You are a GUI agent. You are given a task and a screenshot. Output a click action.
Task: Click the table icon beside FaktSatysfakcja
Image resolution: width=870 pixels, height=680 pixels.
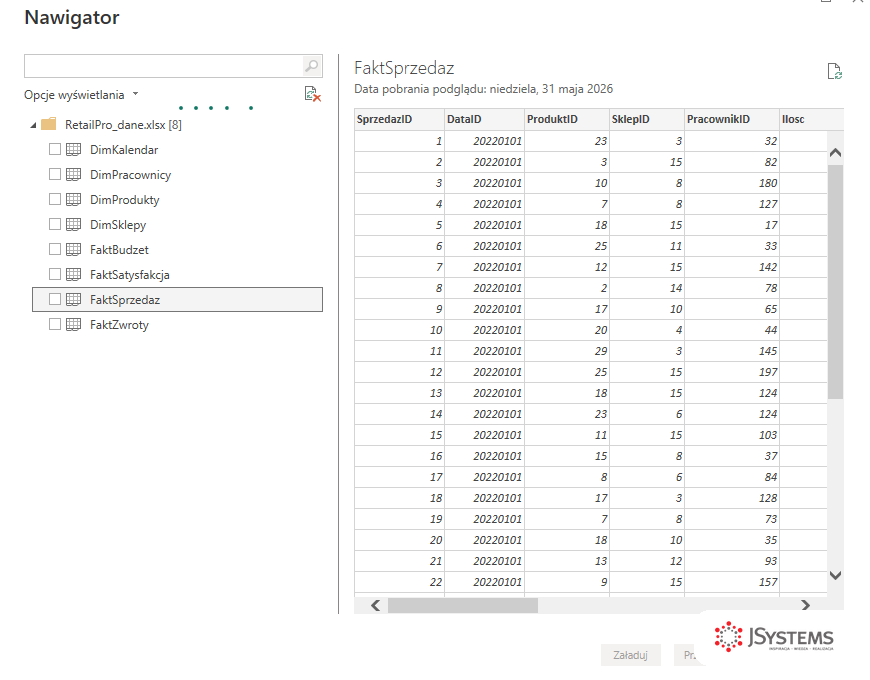tap(73, 275)
